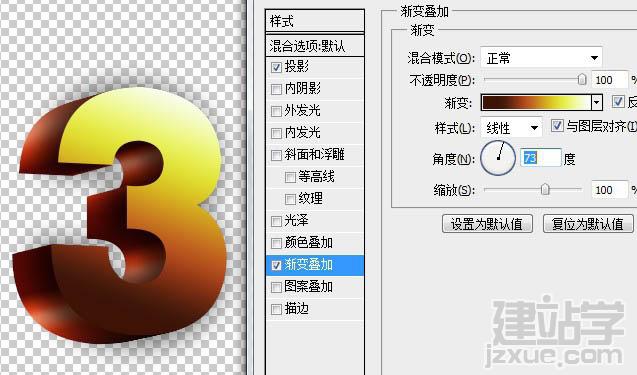Click the 设置为默认值 button

click(x=487, y=224)
